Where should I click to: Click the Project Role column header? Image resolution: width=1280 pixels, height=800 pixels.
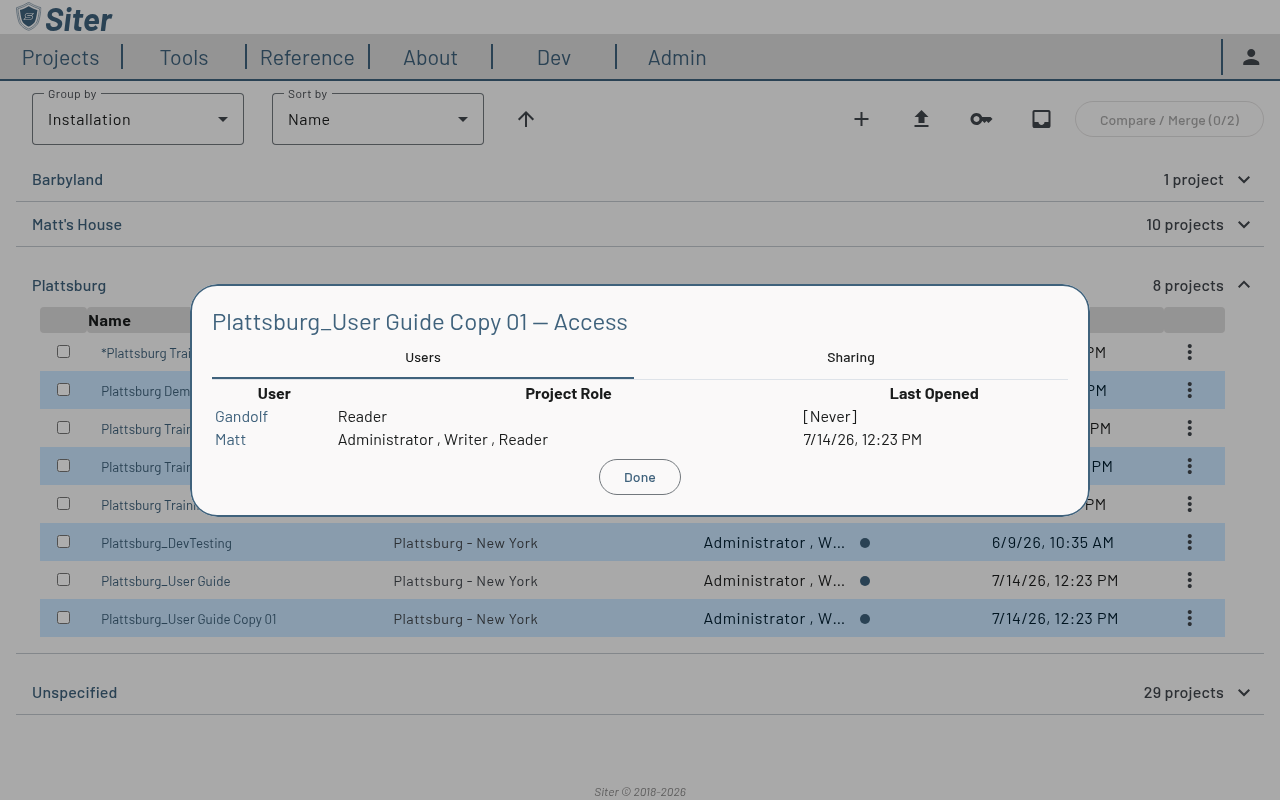pyautogui.click(x=568, y=394)
